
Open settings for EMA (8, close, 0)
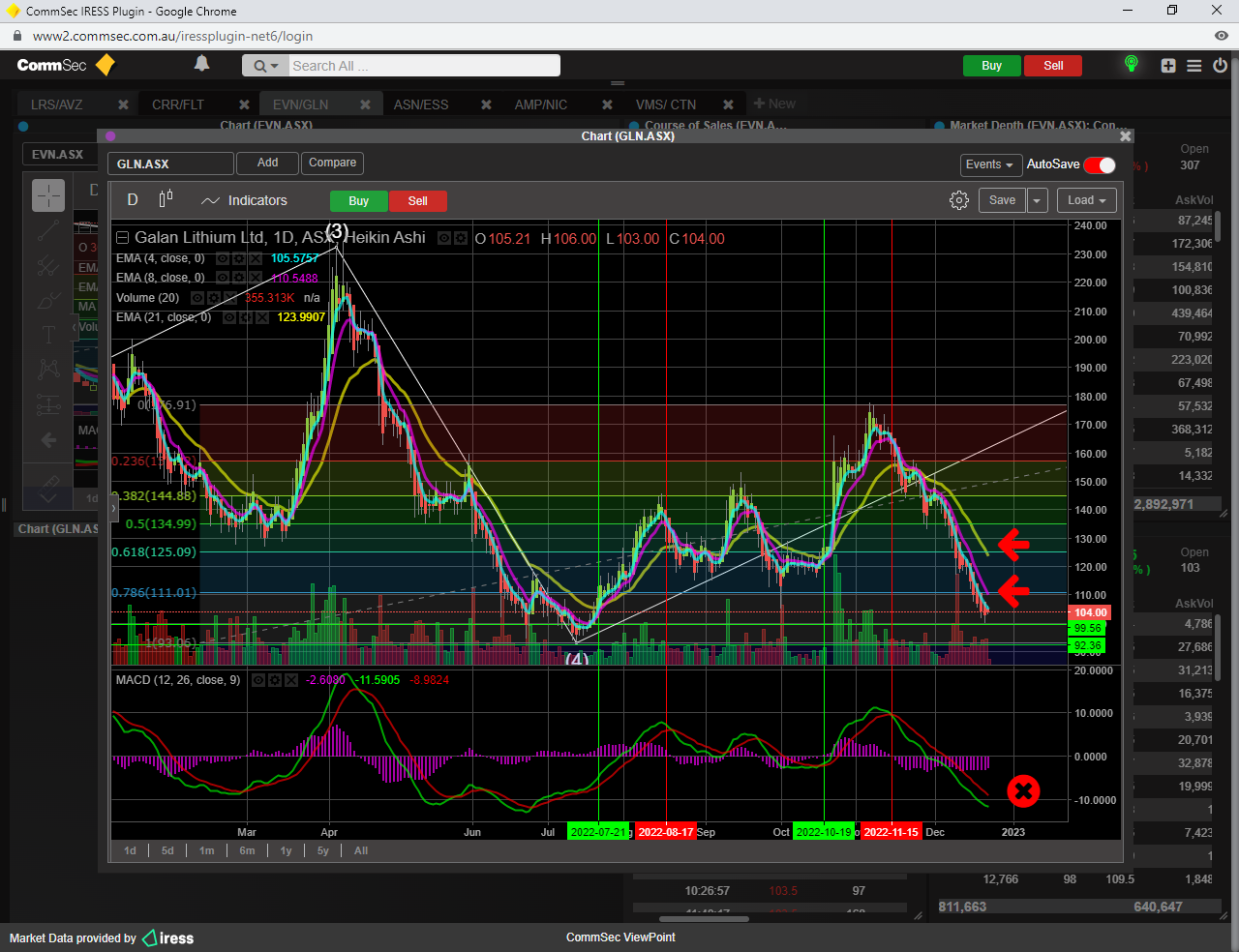239,278
